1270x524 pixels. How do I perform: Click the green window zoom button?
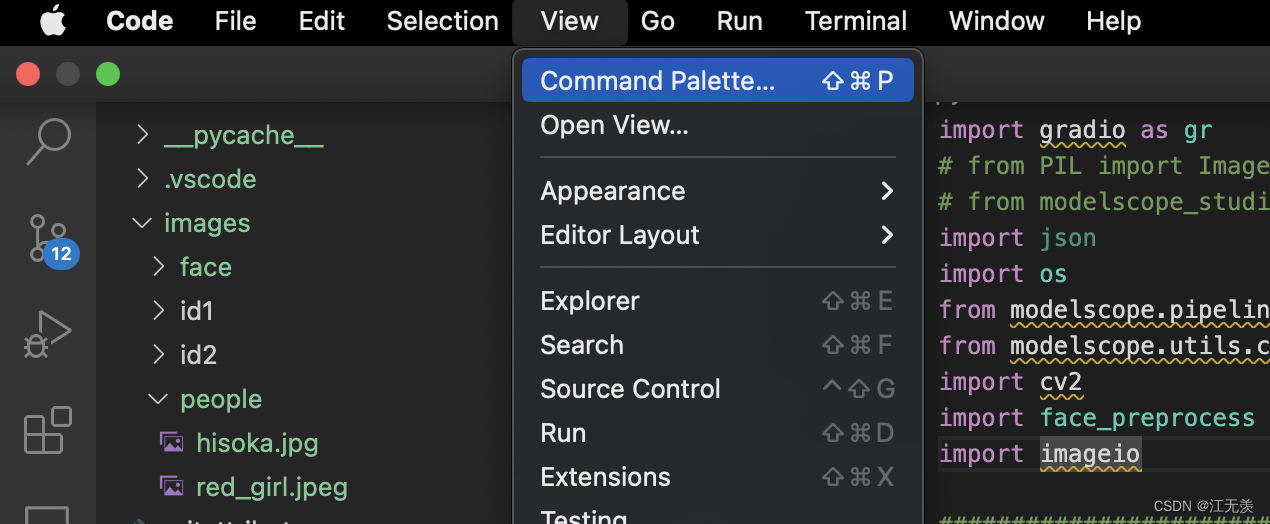pyautogui.click(x=108, y=74)
